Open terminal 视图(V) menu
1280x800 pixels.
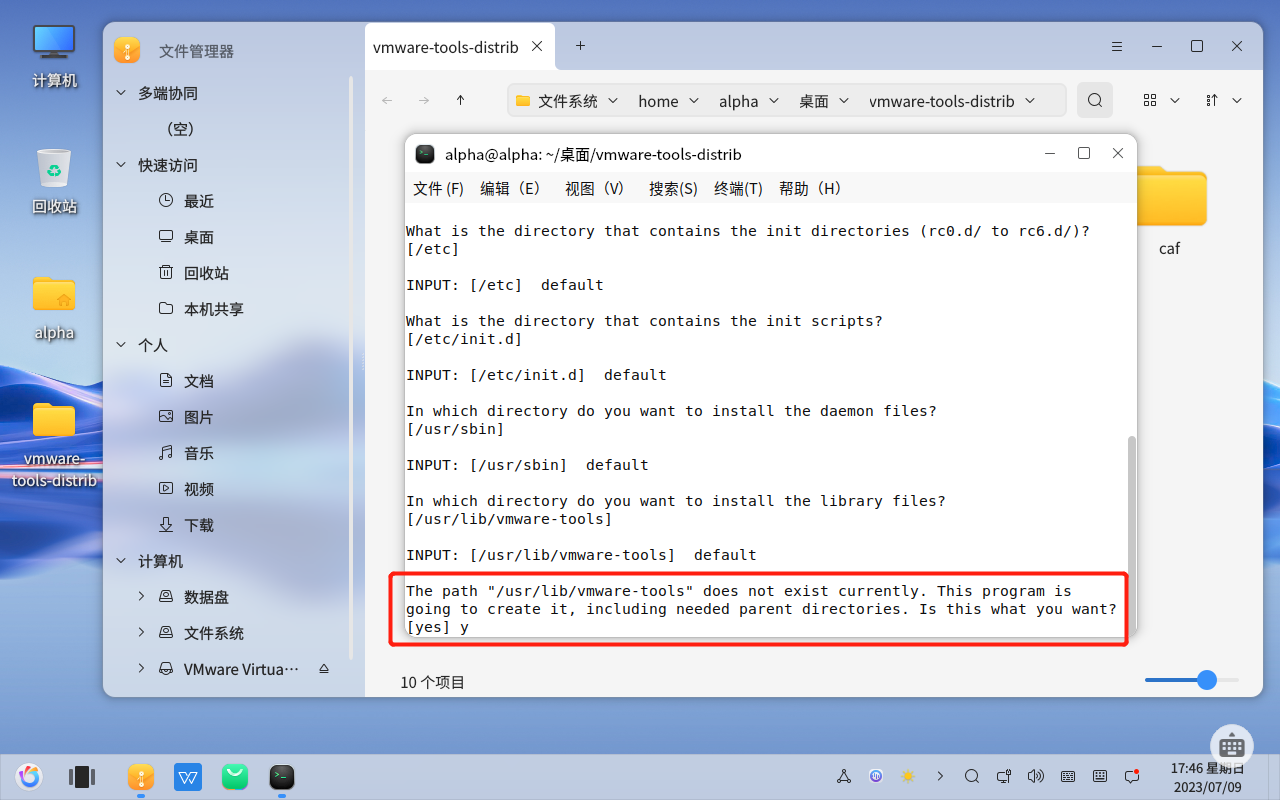point(595,188)
